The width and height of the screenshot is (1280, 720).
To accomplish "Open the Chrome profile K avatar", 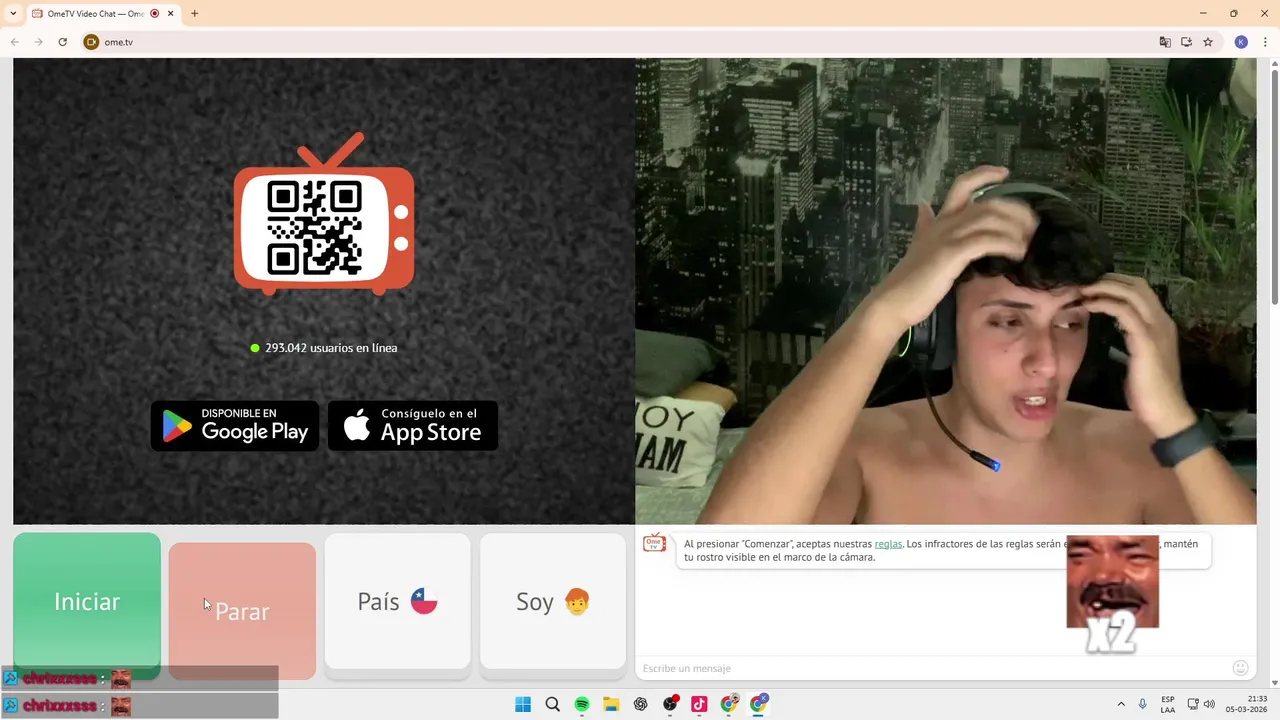I will click(1241, 42).
